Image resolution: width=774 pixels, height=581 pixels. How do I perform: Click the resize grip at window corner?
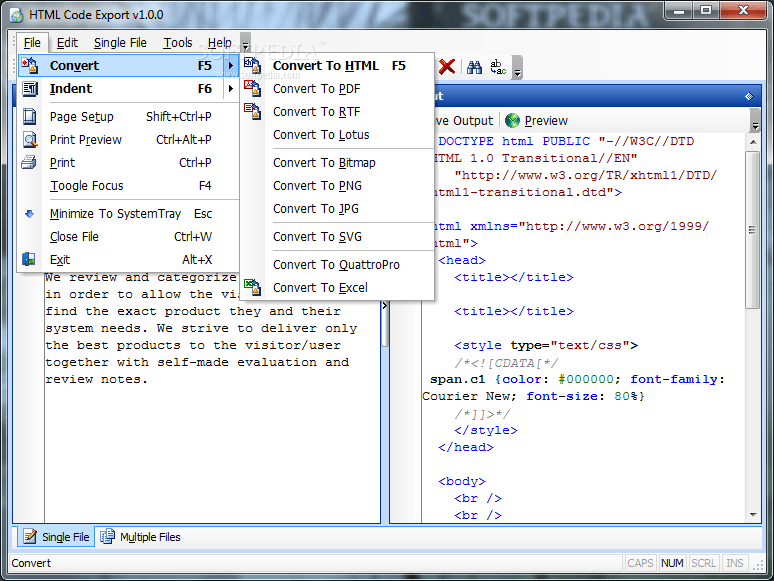(758, 567)
